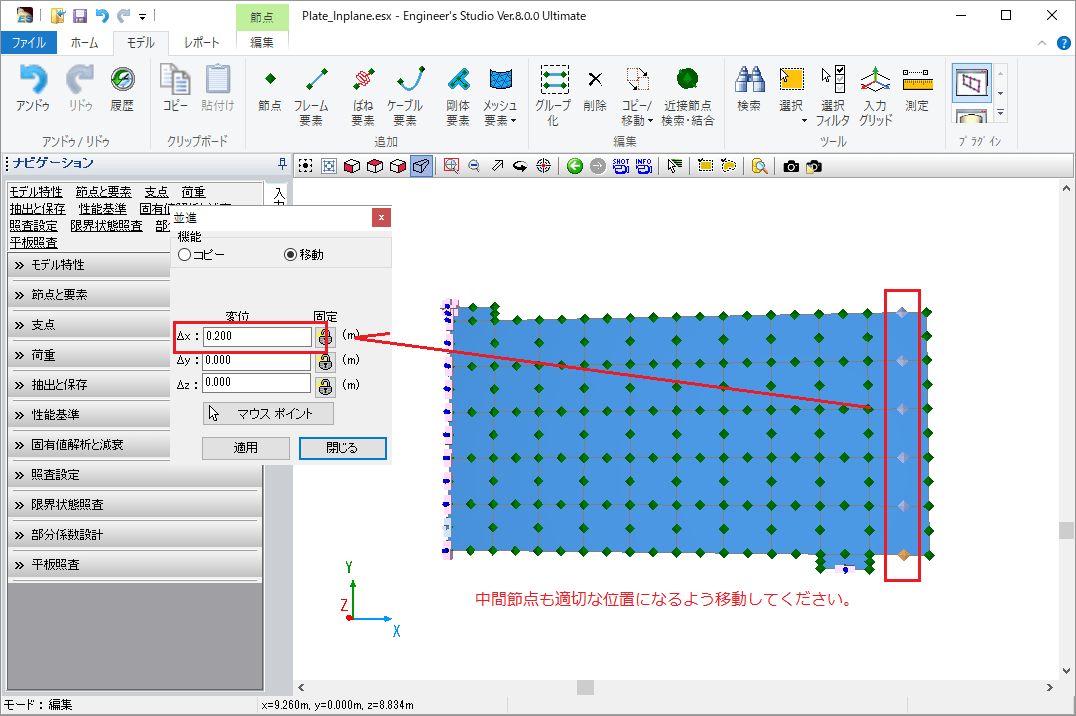Toggle the navigation panel pin
1076x716 pixels.
coord(281,163)
